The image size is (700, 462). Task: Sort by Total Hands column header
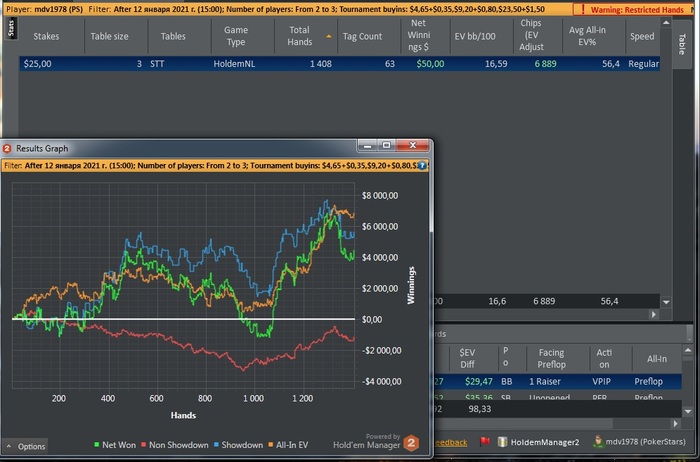[300, 36]
